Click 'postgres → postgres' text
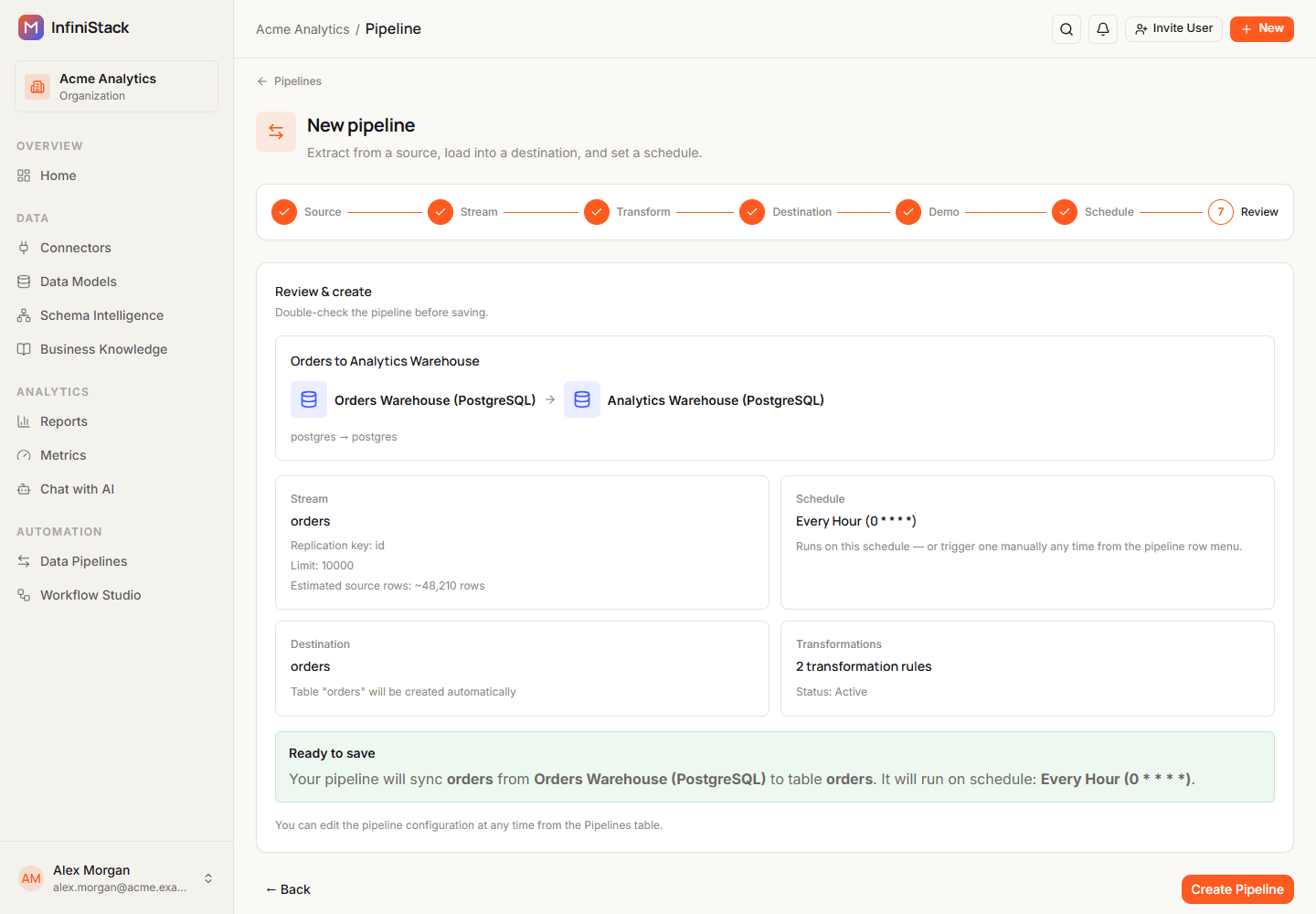This screenshot has height=914, width=1316. 344,437
